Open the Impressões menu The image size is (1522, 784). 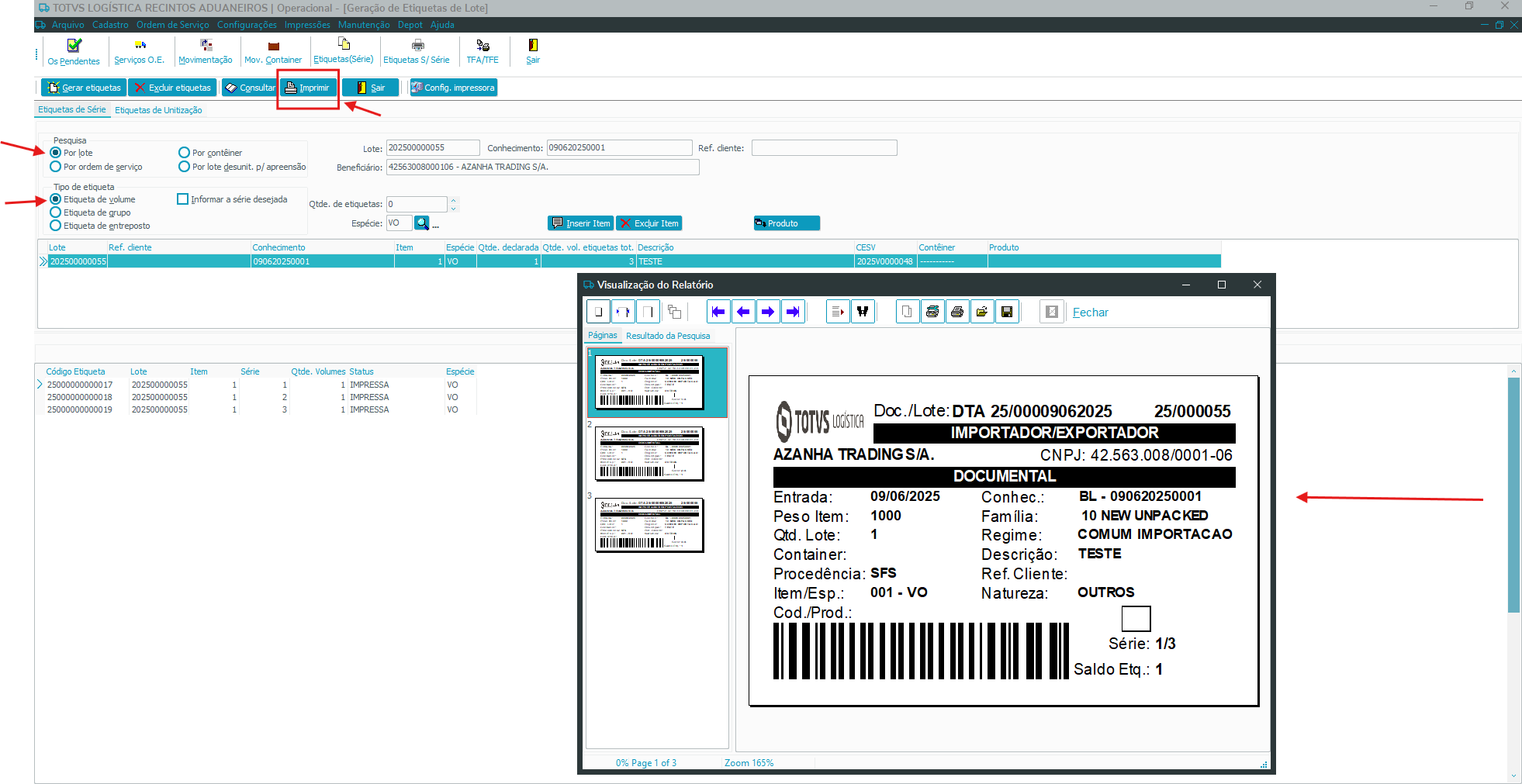pyautogui.click(x=307, y=25)
